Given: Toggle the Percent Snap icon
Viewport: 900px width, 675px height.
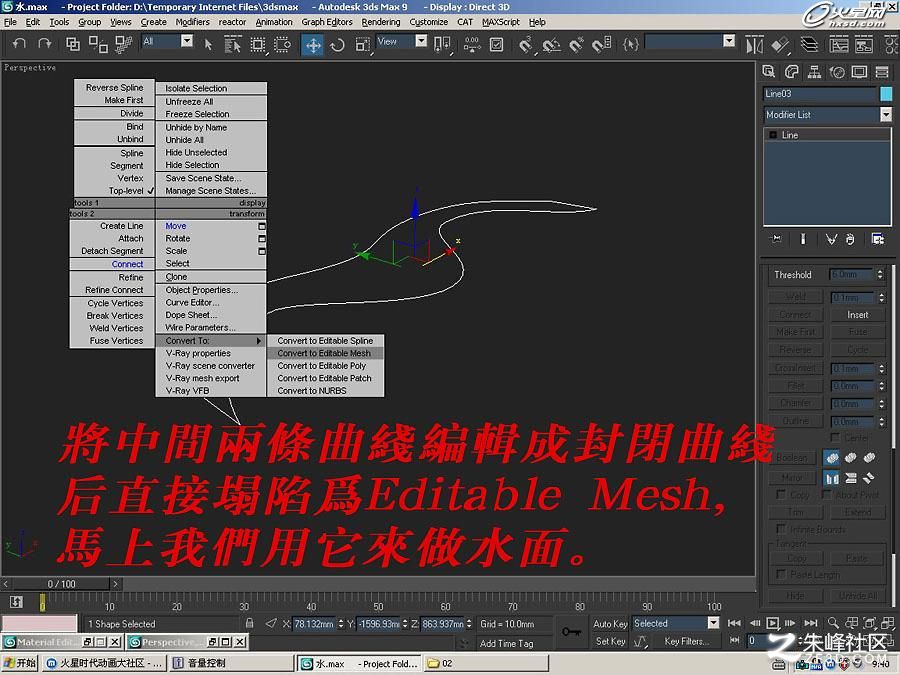Looking at the screenshot, I should point(576,44).
